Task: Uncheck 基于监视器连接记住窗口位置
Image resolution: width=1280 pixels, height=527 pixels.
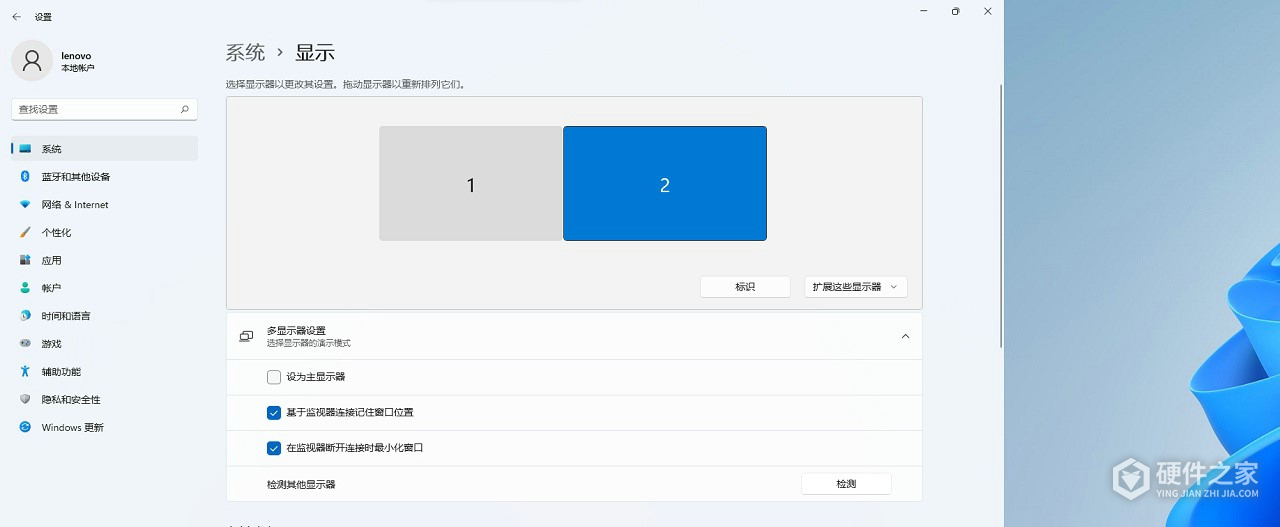Action: click(x=274, y=412)
